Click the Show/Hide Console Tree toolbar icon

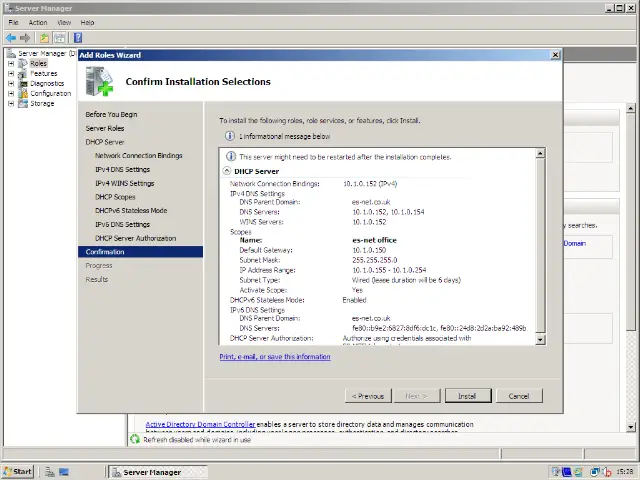60,38
